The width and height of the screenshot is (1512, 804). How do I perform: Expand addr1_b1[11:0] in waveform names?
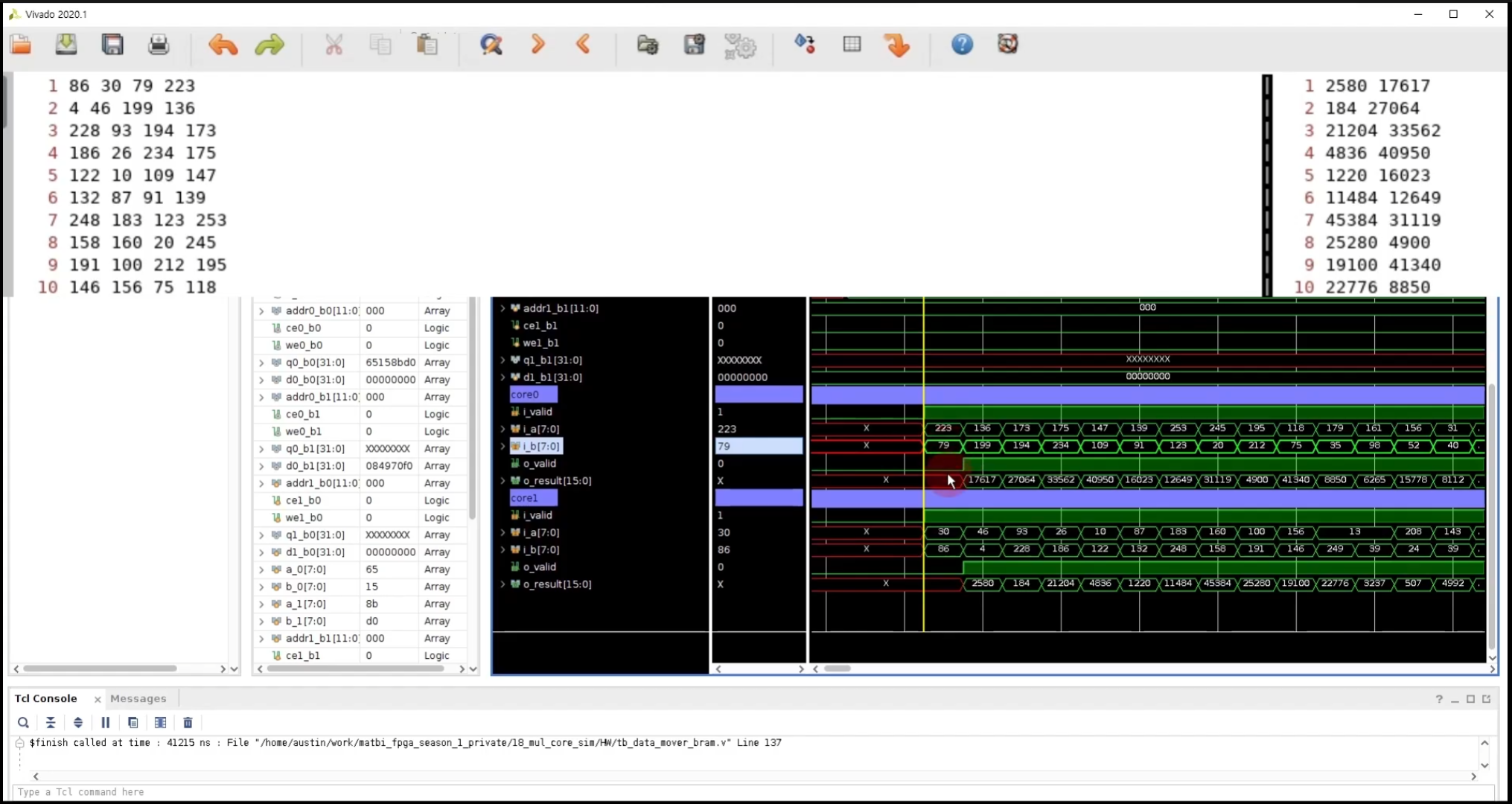click(x=503, y=308)
